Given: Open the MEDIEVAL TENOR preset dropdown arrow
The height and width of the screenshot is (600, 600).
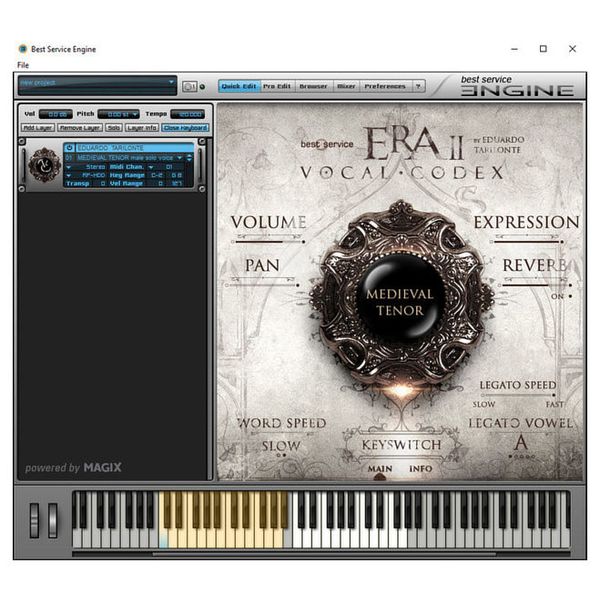Looking at the screenshot, I should (179, 158).
